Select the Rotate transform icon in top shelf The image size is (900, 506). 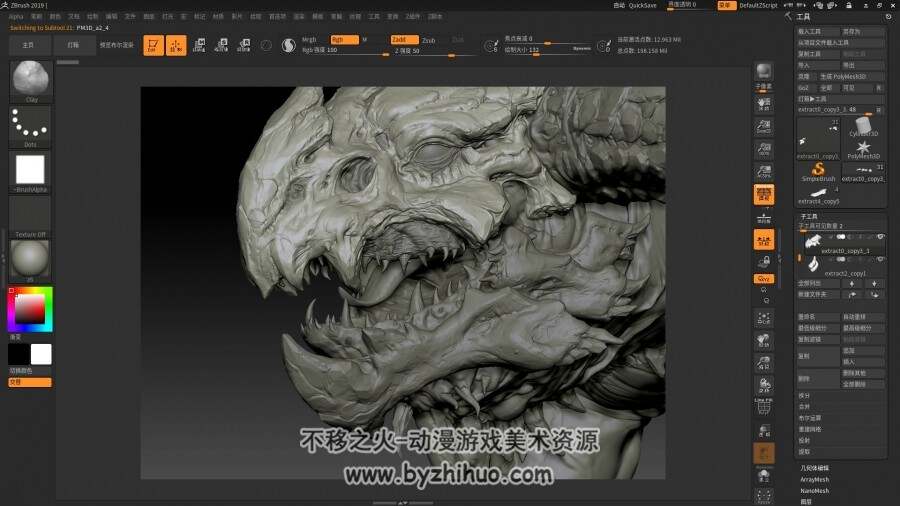click(244, 45)
